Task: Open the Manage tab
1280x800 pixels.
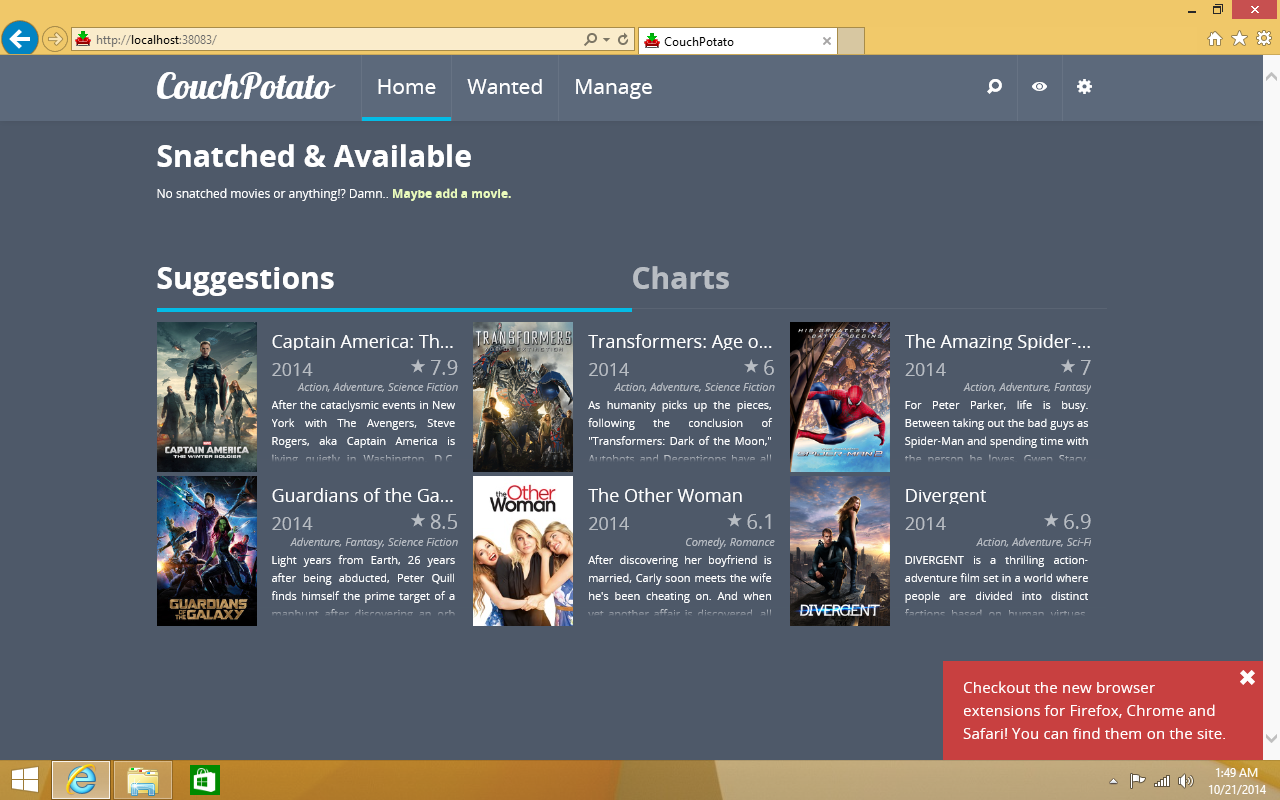Action: [x=613, y=87]
